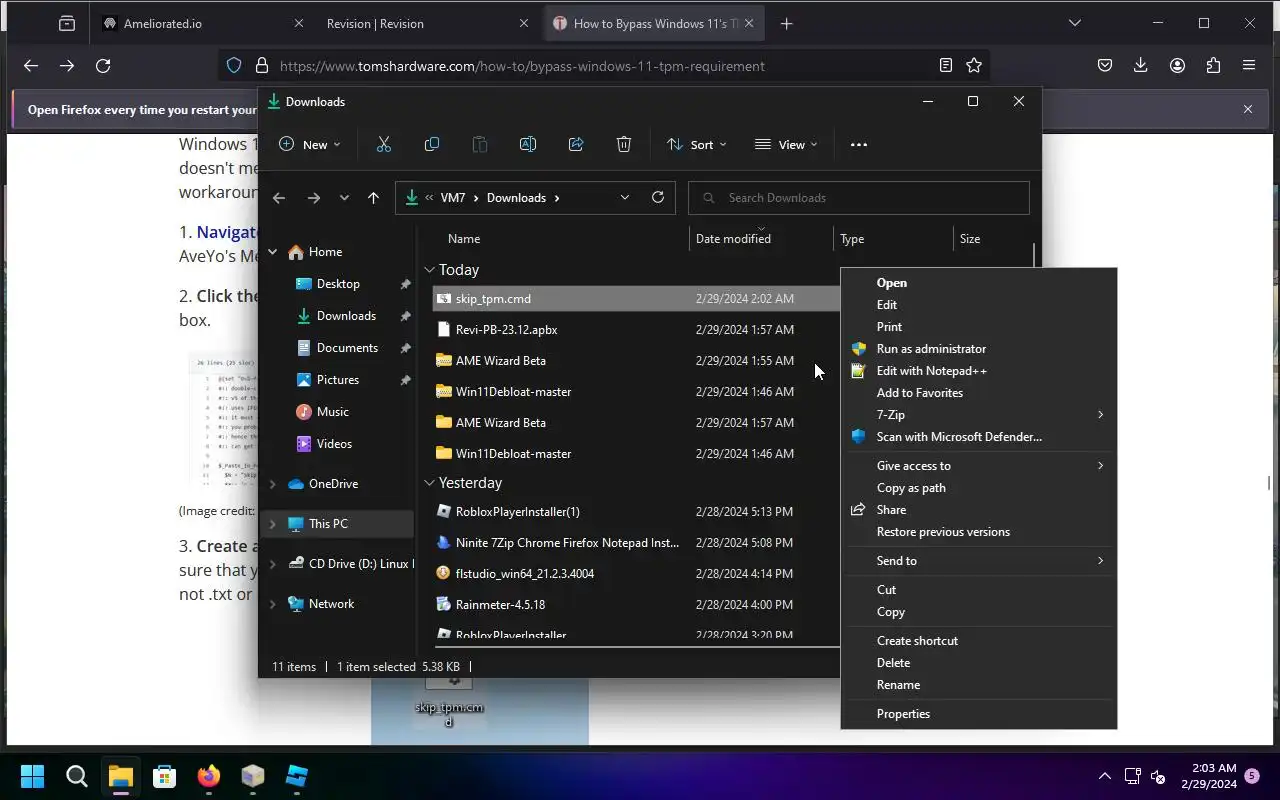This screenshot has width=1280, height=800.
Task: Open the See more ellipsis menu
Action: click(x=858, y=144)
